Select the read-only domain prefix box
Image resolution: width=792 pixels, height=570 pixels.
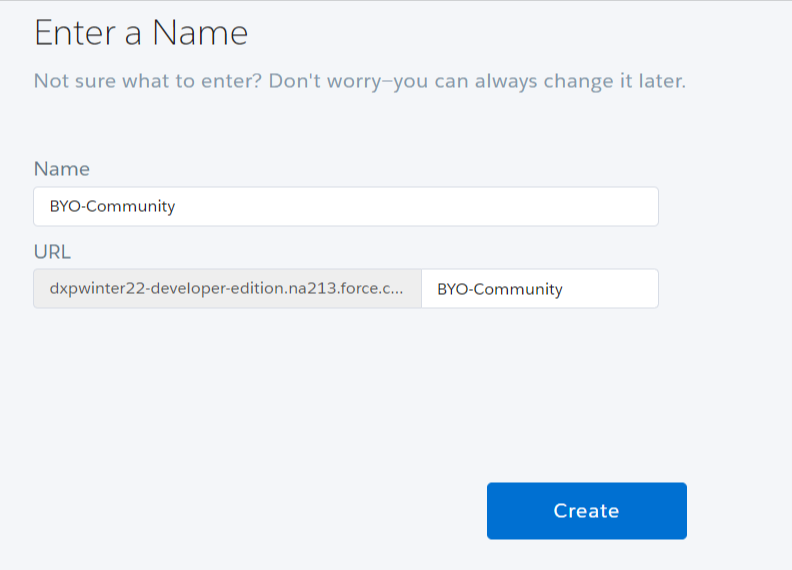tap(227, 289)
